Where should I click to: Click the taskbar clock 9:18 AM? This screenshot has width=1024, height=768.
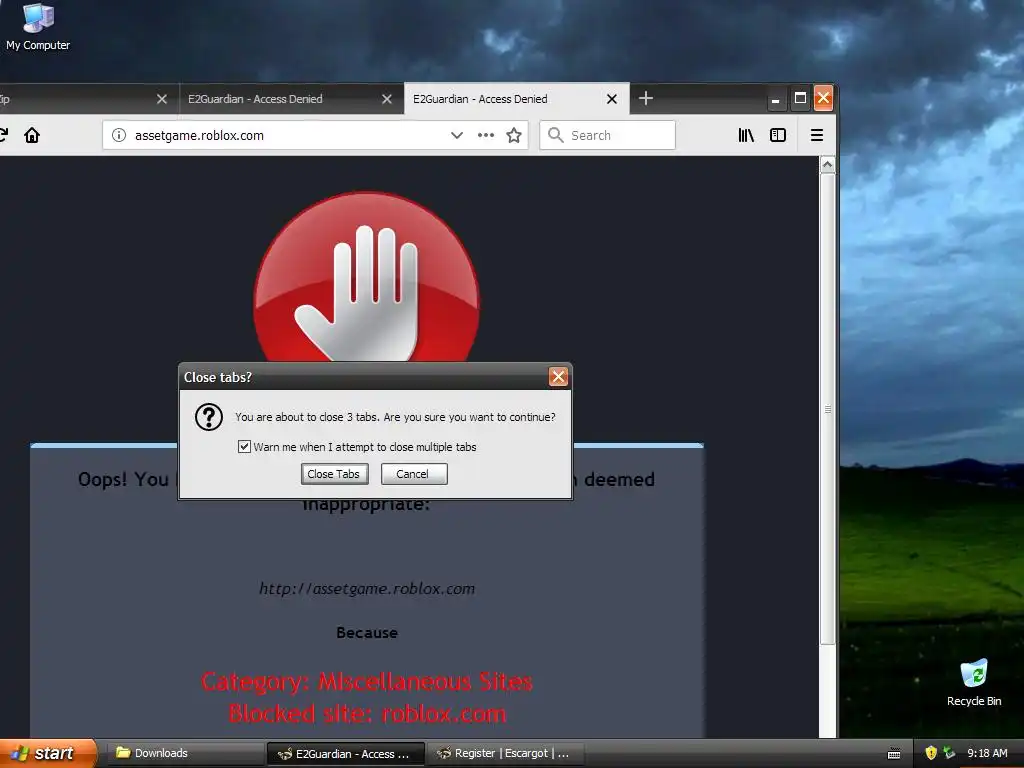[x=987, y=753]
